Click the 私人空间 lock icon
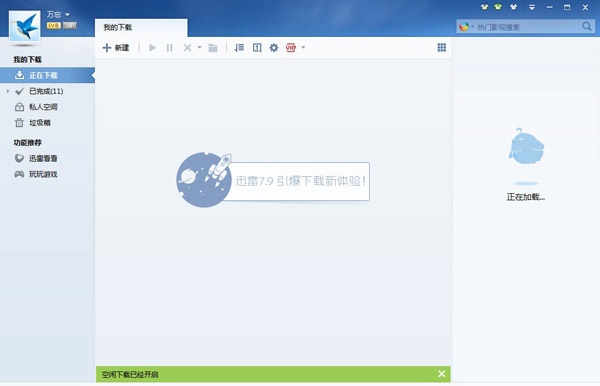The image size is (600, 386). pos(19,107)
